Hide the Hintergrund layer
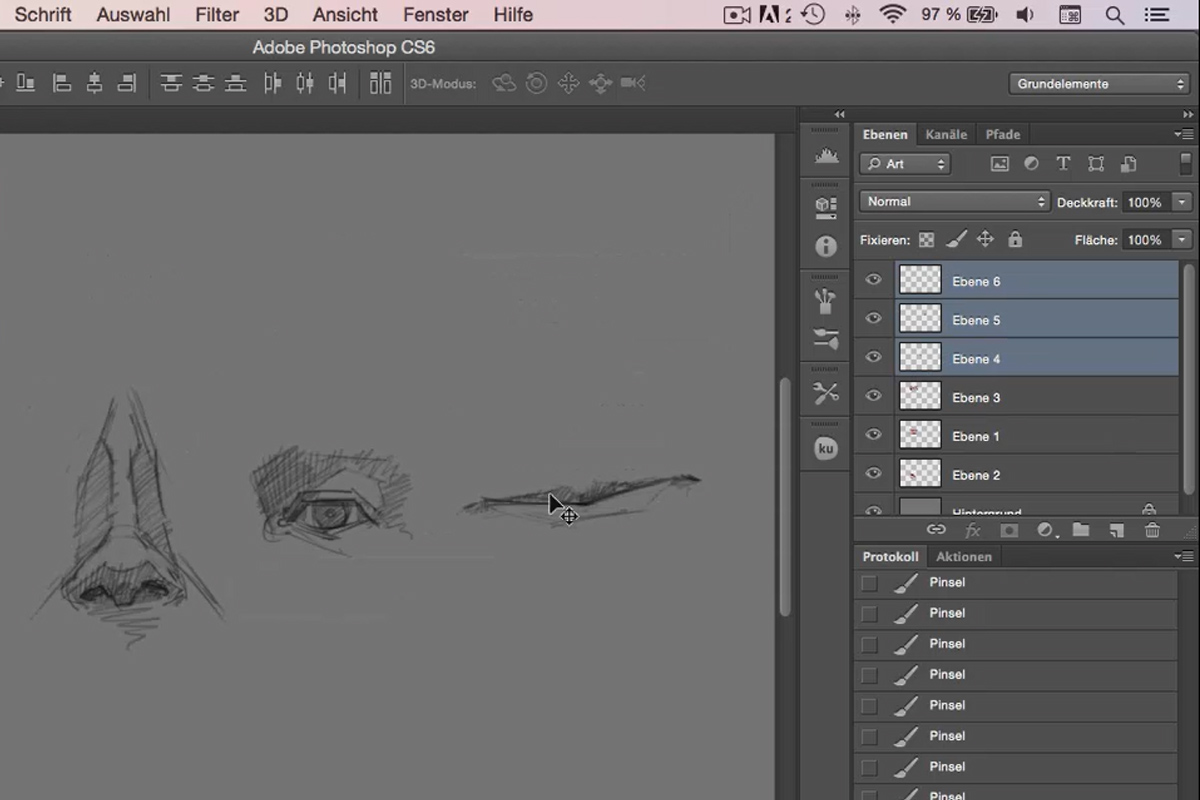Image resolution: width=1200 pixels, height=800 pixels. (872, 512)
